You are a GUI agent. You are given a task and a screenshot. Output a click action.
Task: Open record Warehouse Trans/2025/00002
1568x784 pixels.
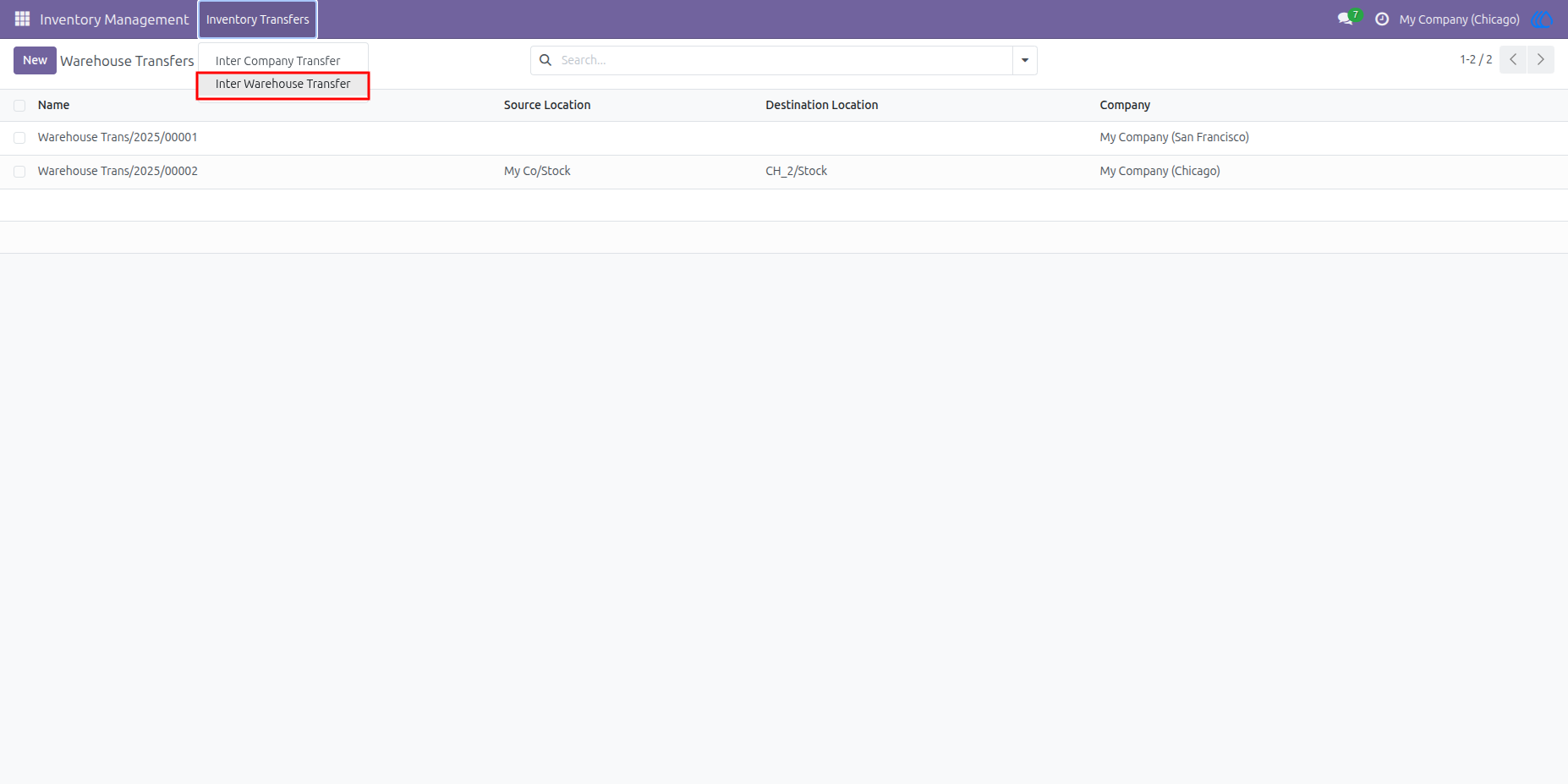[118, 171]
